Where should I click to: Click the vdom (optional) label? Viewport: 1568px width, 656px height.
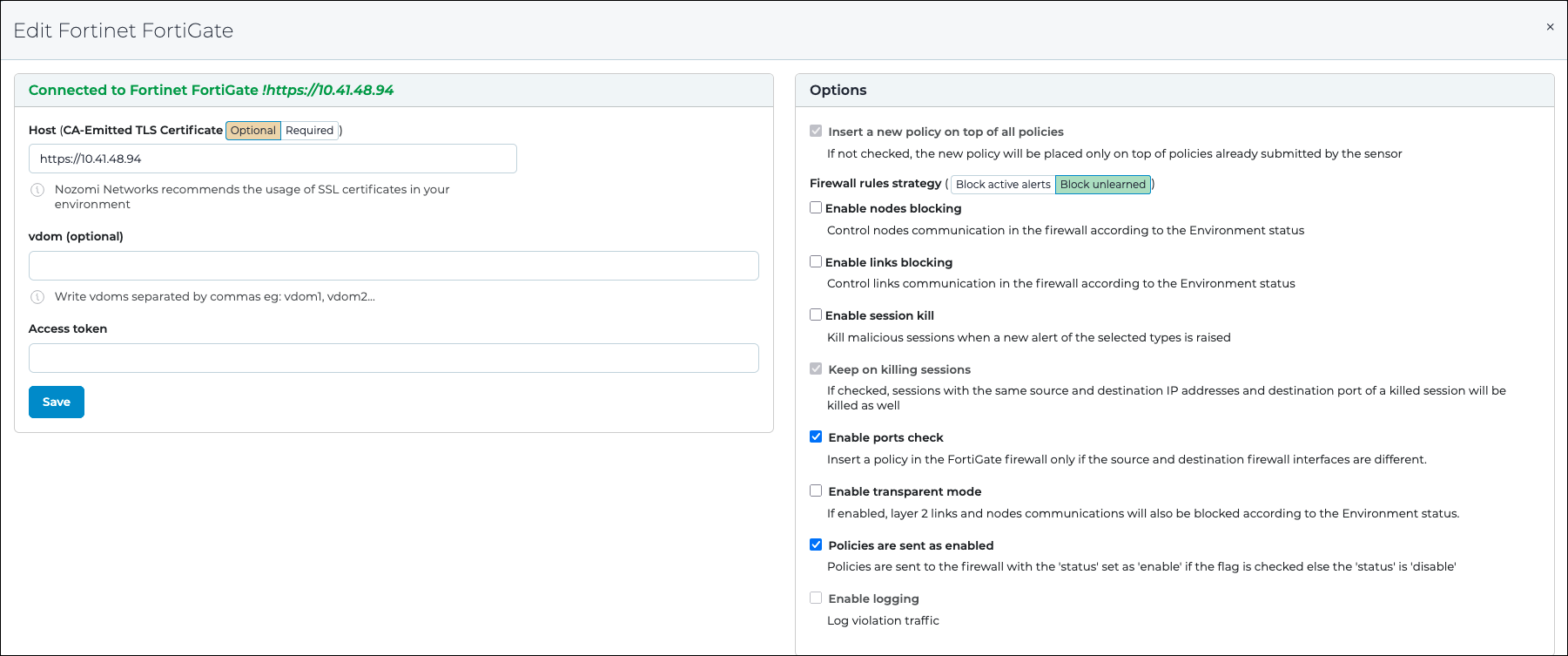pyautogui.click(x=76, y=237)
